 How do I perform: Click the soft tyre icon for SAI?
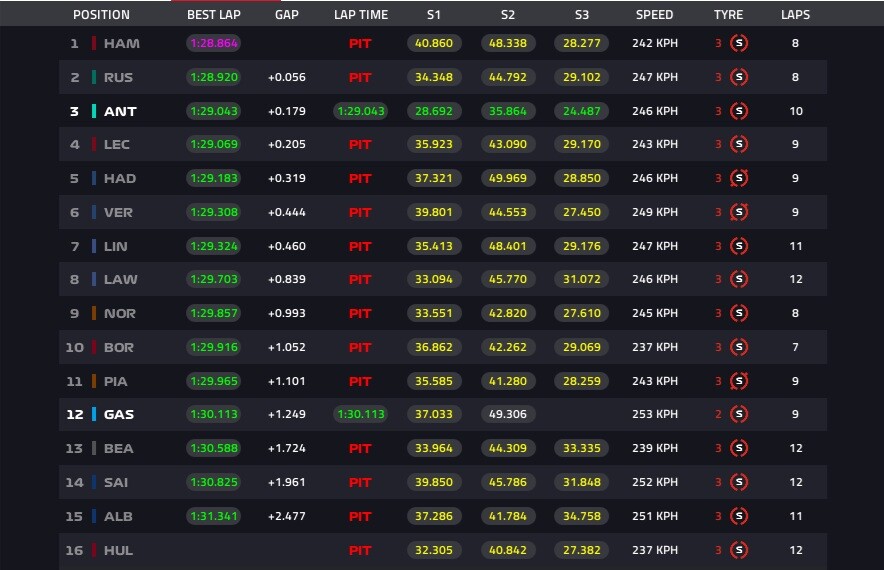point(739,482)
